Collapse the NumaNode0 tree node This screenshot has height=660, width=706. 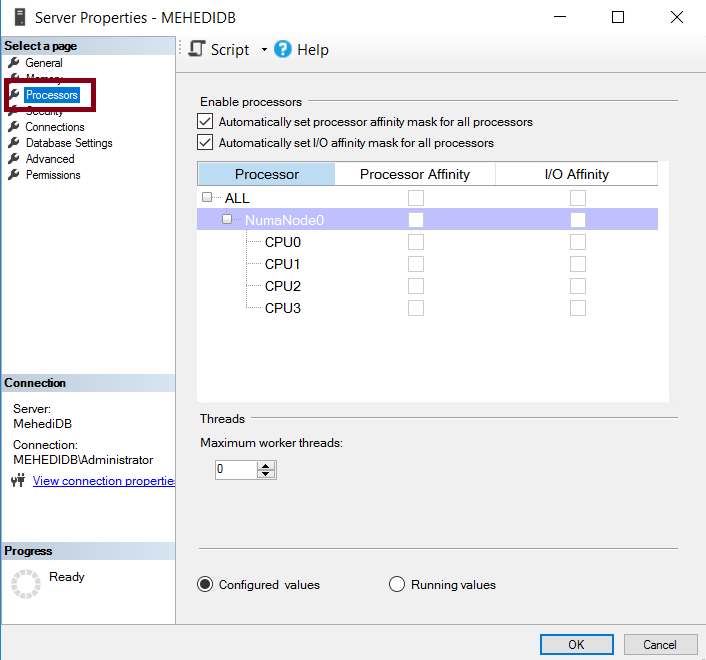(x=227, y=219)
